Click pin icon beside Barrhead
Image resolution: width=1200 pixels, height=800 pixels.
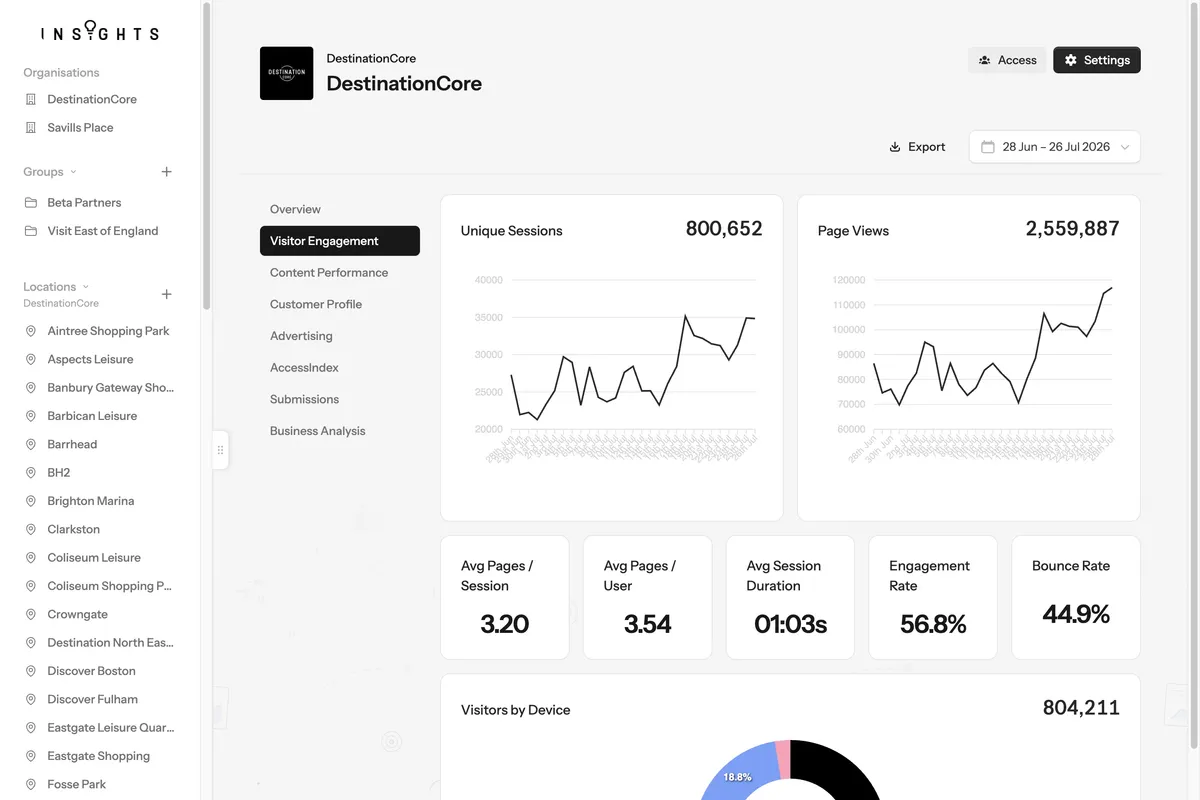[x=31, y=444]
